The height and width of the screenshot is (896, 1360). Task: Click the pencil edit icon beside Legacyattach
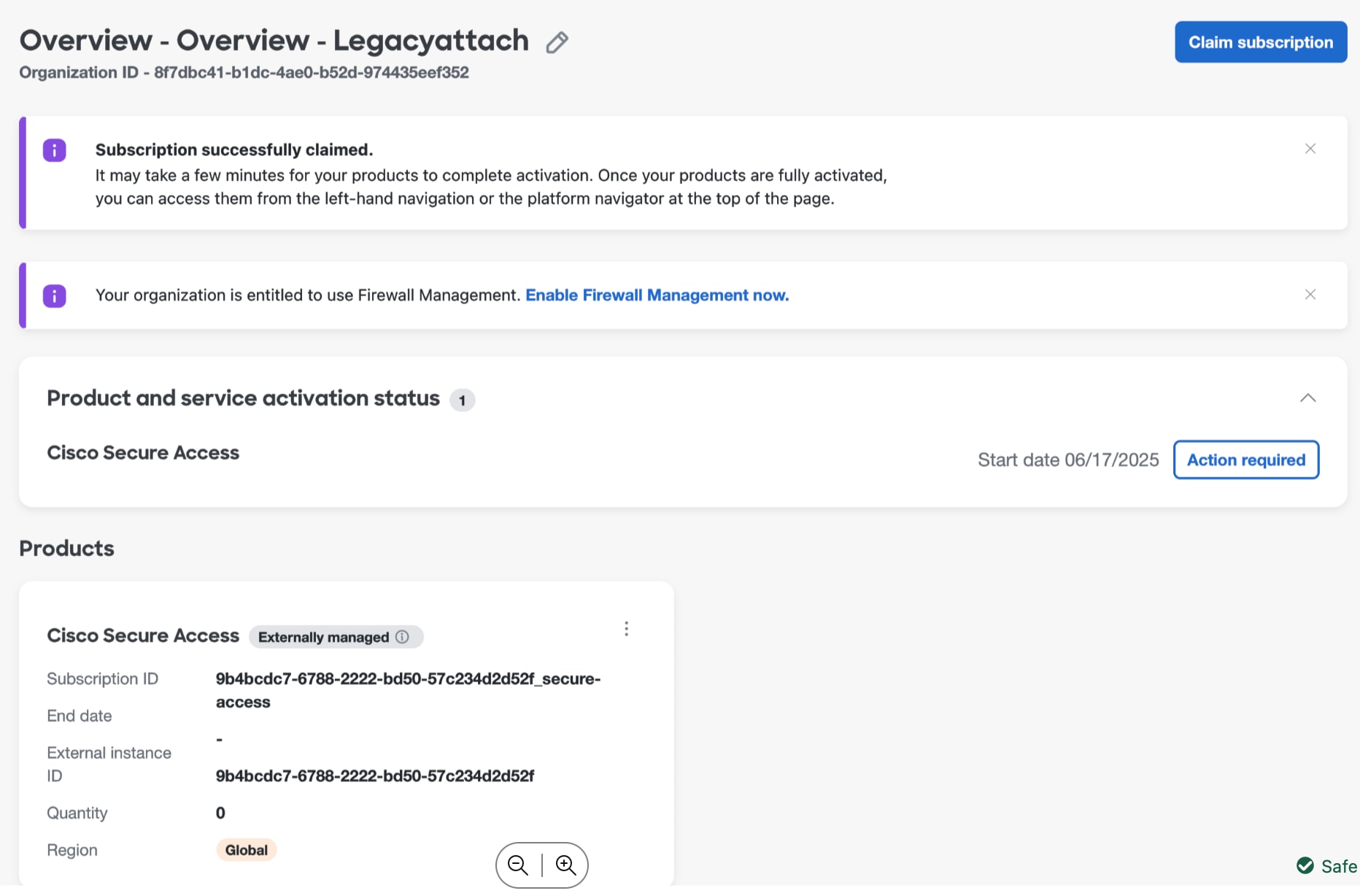pyautogui.click(x=557, y=42)
